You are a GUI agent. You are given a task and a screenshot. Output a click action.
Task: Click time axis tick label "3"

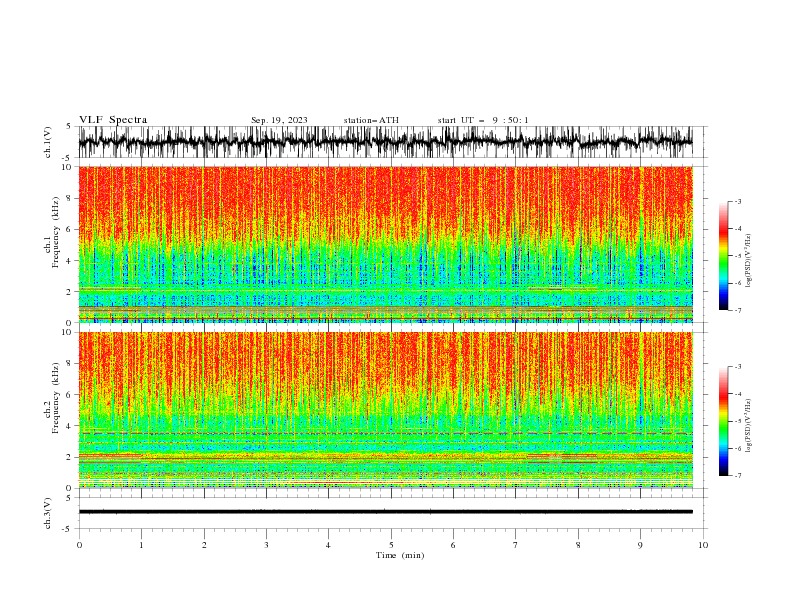pyautogui.click(x=266, y=545)
